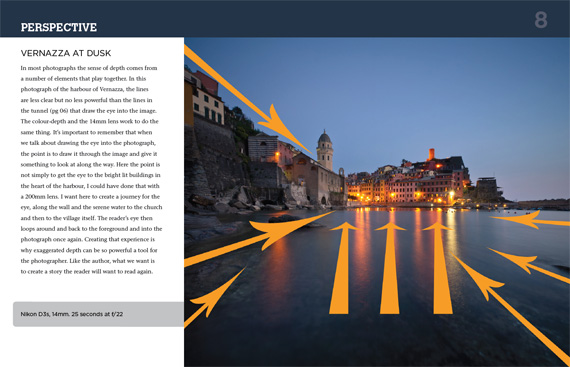Image resolution: width=570 pixels, height=367 pixels.
Task: Click the line 'why exaggerated depth can be so powerful'
Action: [89, 250]
